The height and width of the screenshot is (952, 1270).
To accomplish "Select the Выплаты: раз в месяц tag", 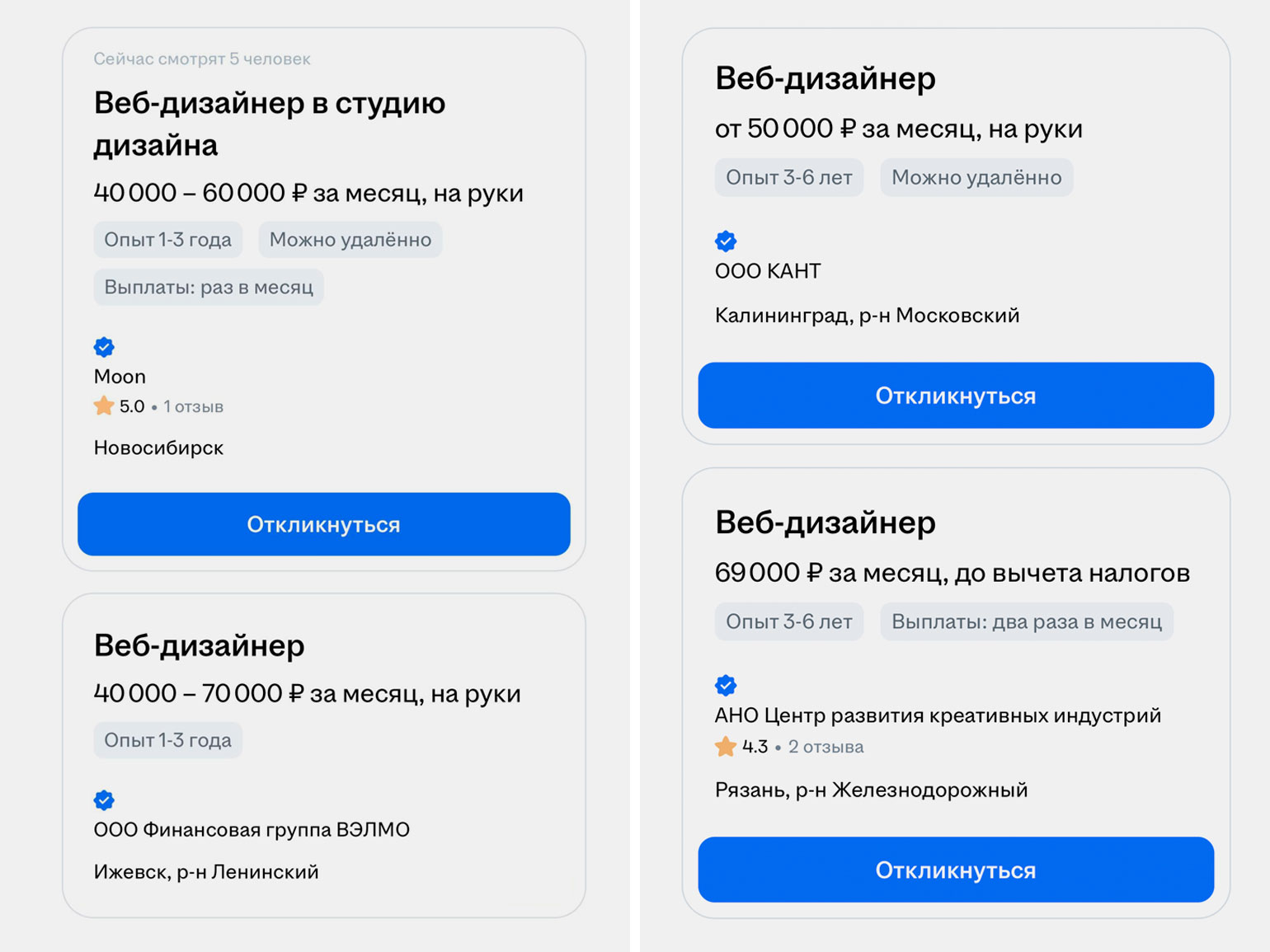I will click(x=208, y=287).
